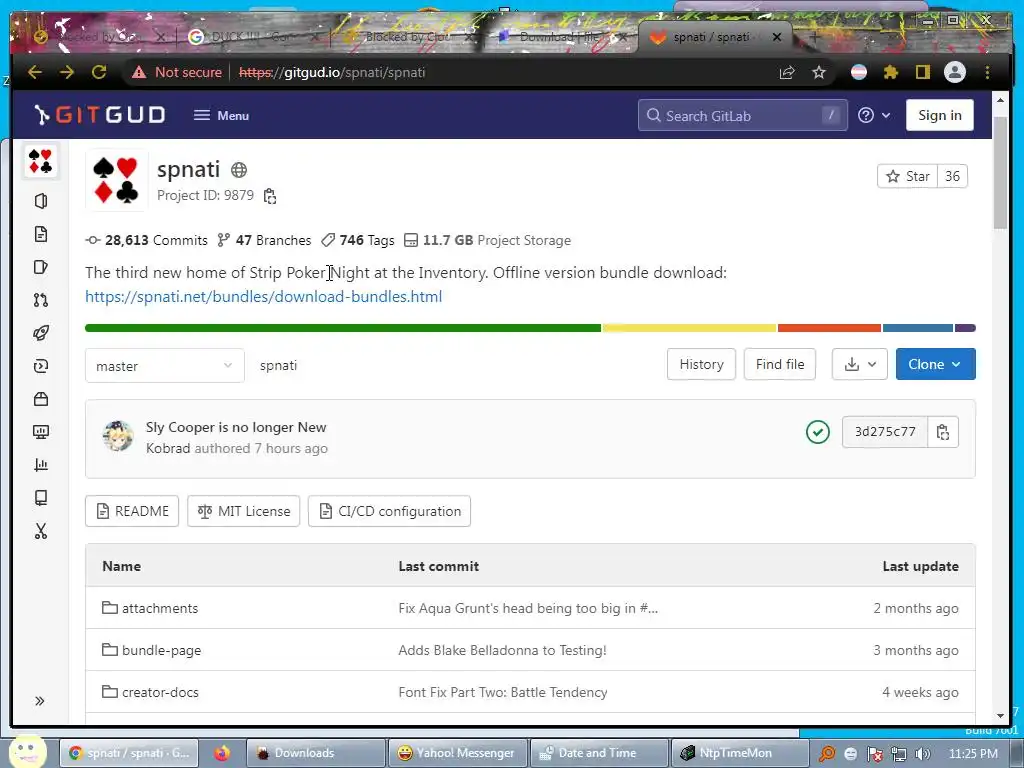The image size is (1024, 768).
Task: Click the Sign in button
Action: coord(939,115)
